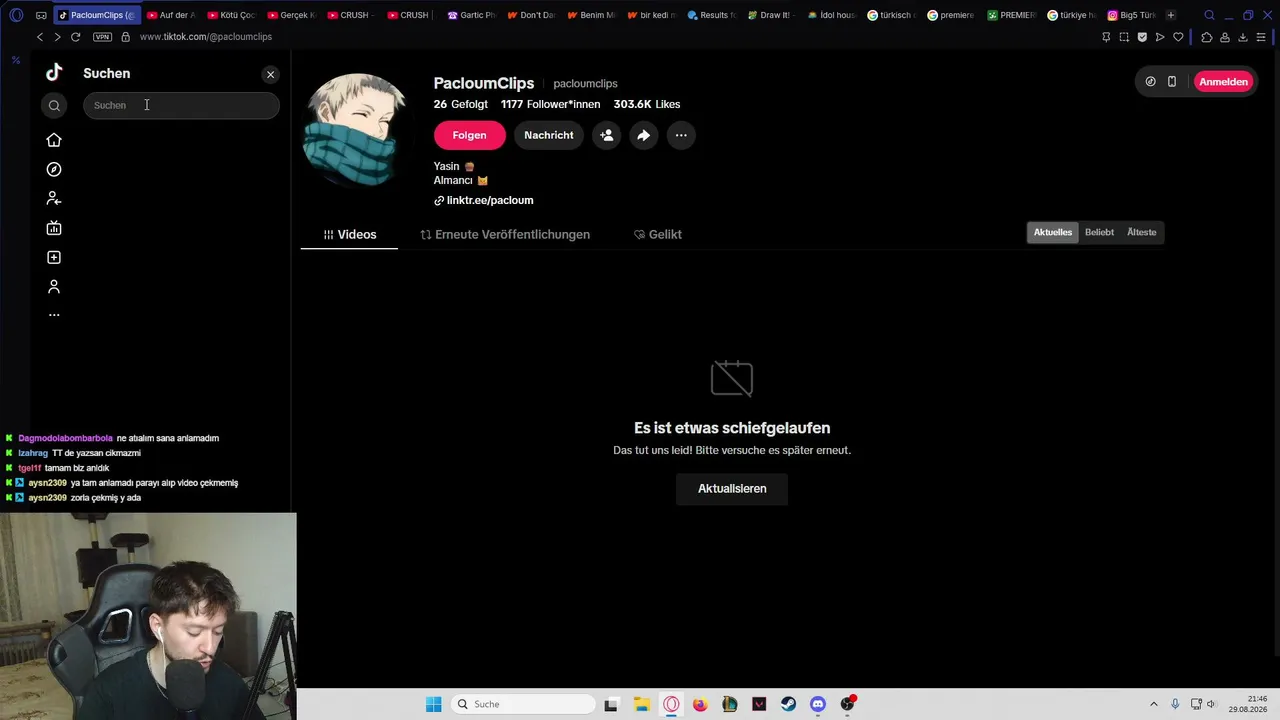This screenshot has height=720, width=1280.
Task: Click the TikTok logo in the sidebar
Action: (54, 72)
